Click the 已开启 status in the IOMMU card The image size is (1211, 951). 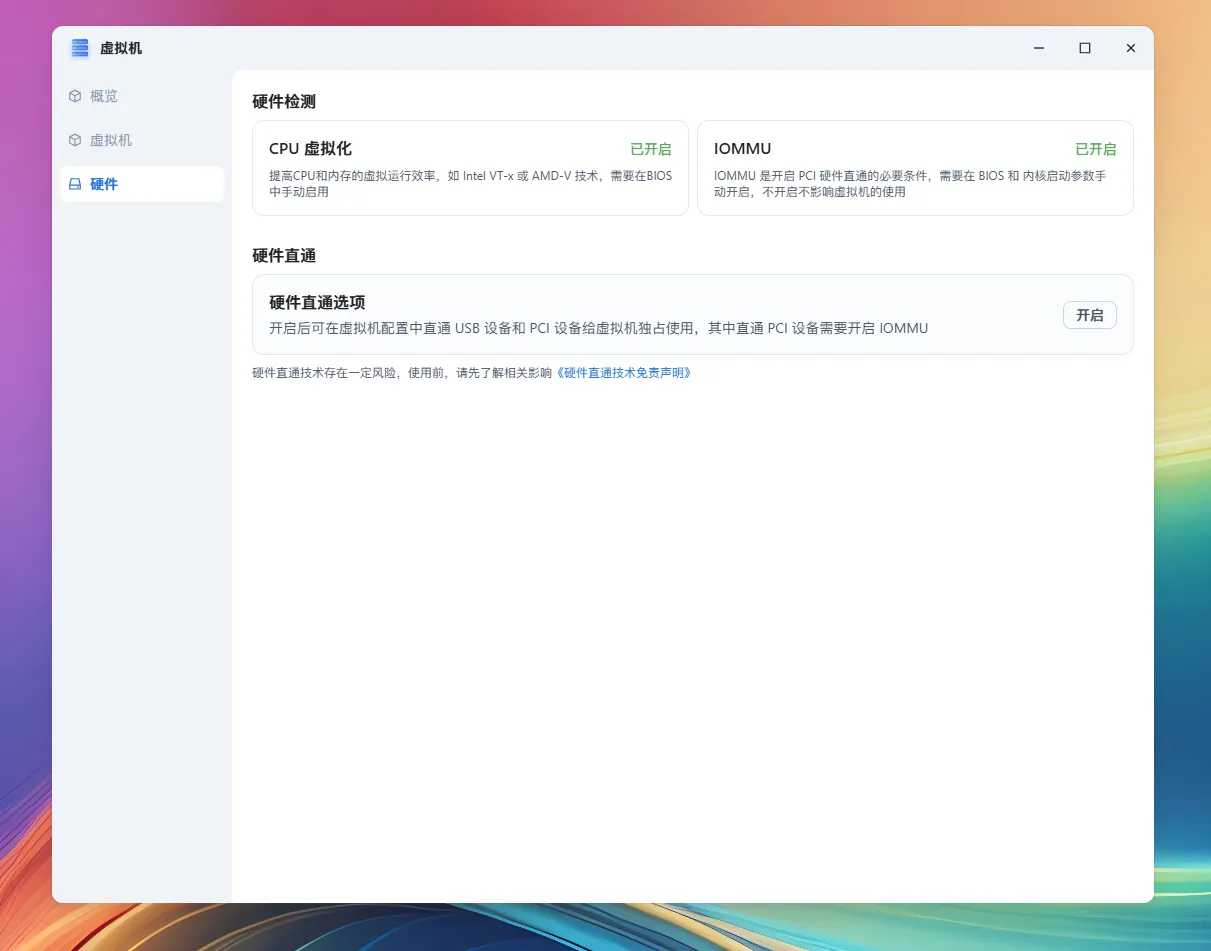click(1095, 149)
